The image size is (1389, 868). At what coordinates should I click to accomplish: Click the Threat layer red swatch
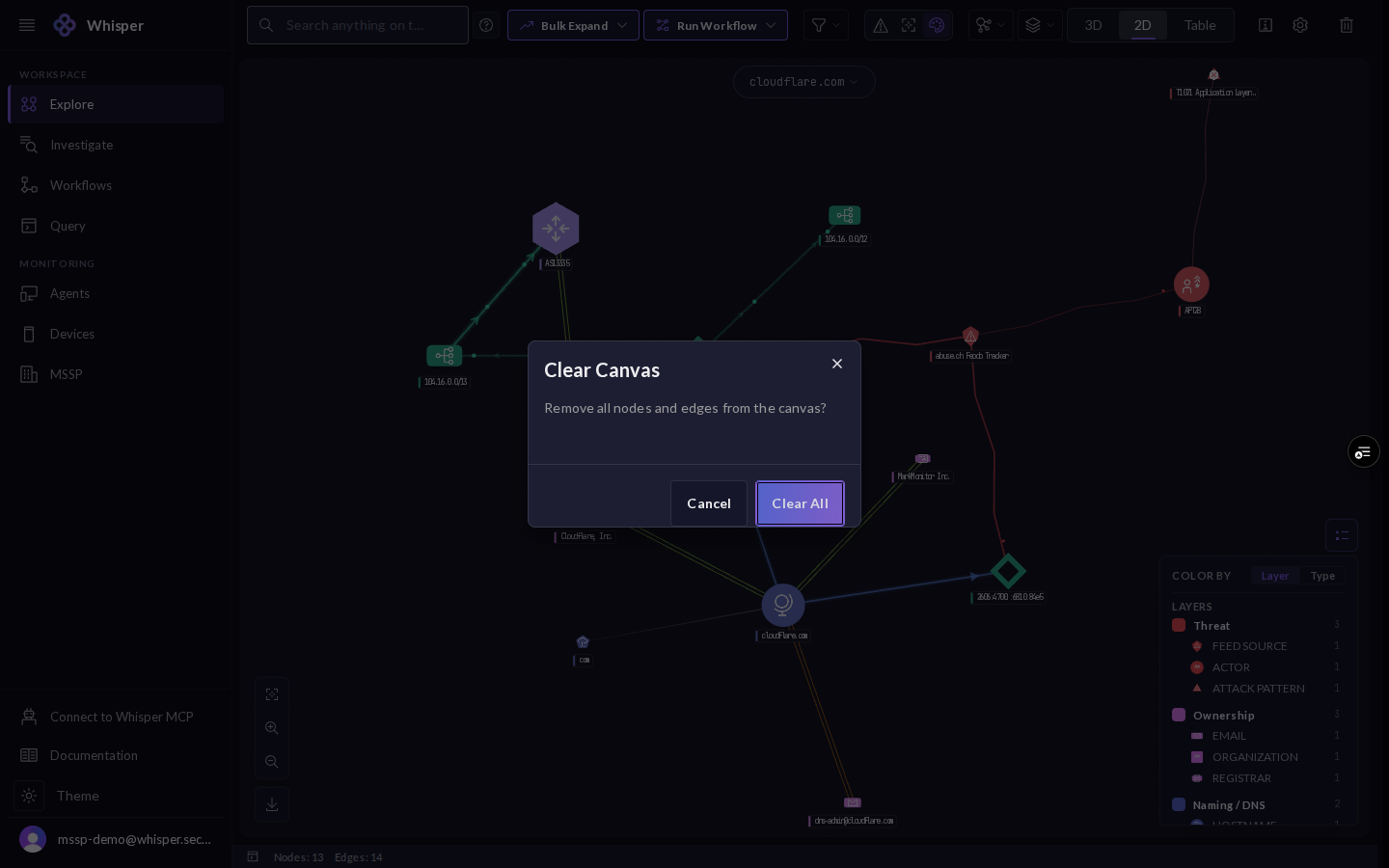pyautogui.click(x=1179, y=625)
